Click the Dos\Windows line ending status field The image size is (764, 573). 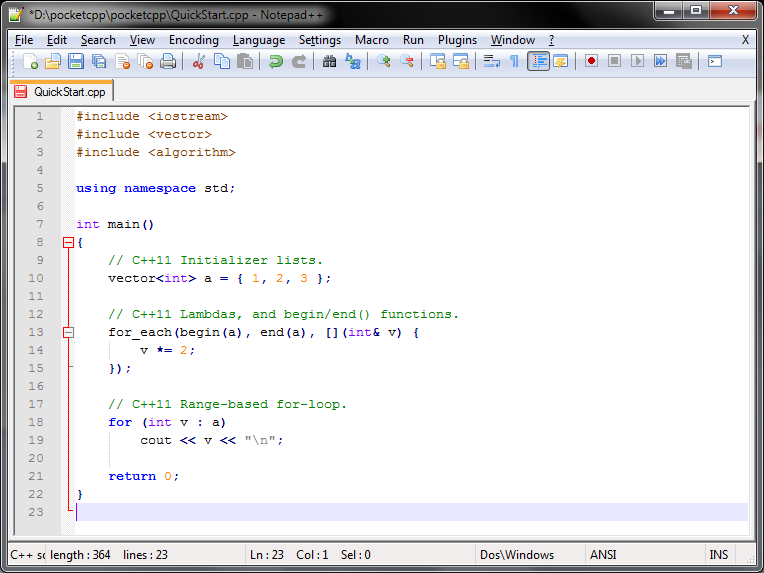click(530, 554)
